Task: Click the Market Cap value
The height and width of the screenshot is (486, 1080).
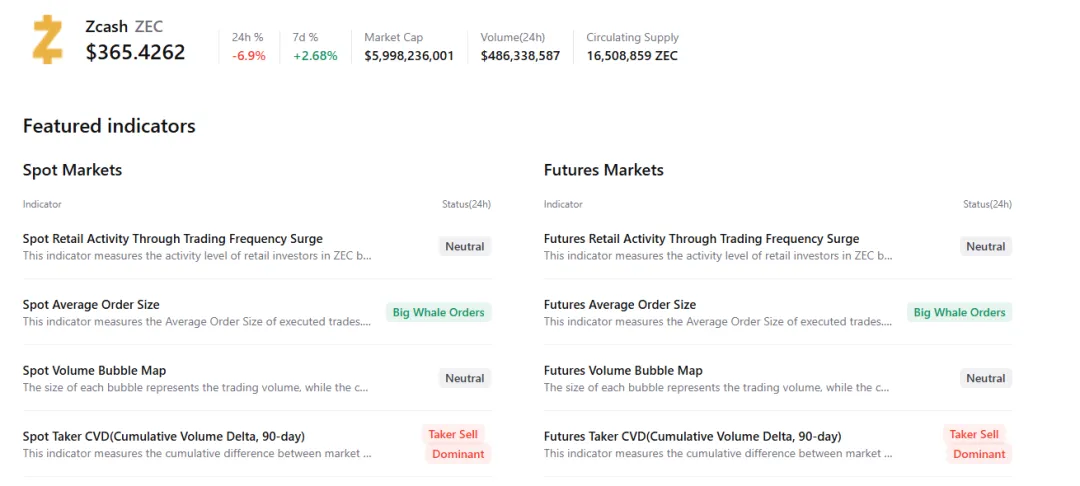Action: click(409, 56)
